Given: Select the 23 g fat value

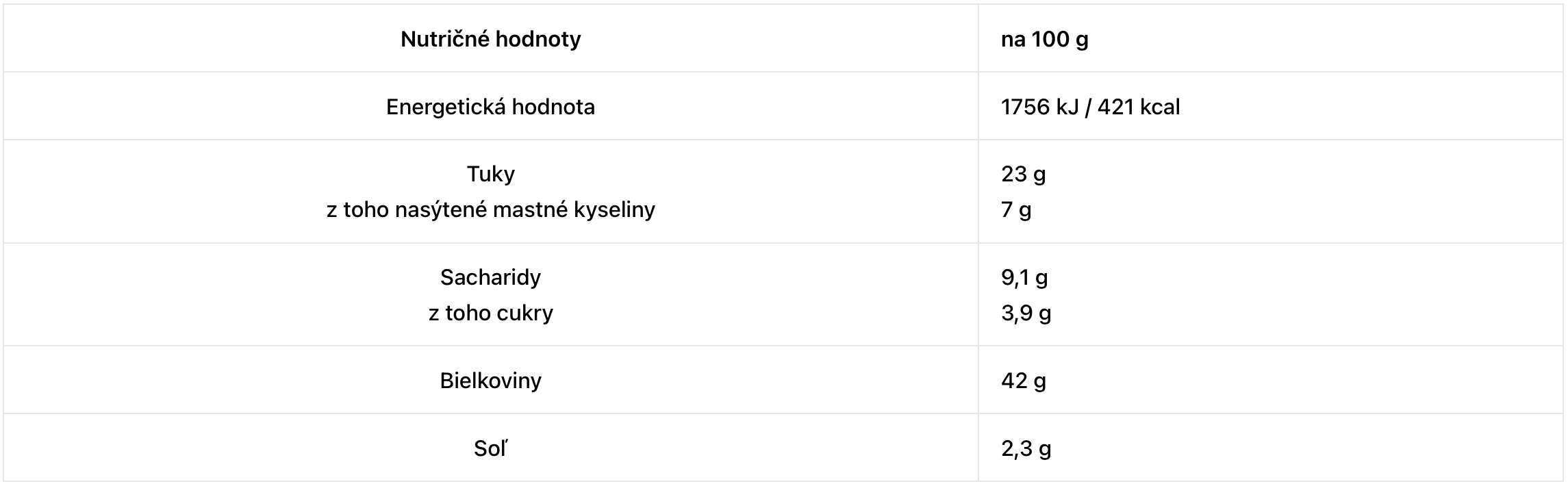Looking at the screenshot, I should 1023,174.
